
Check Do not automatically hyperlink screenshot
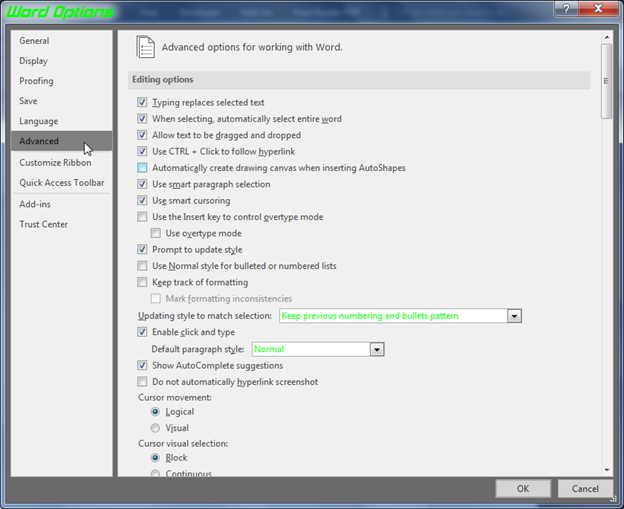(x=142, y=382)
